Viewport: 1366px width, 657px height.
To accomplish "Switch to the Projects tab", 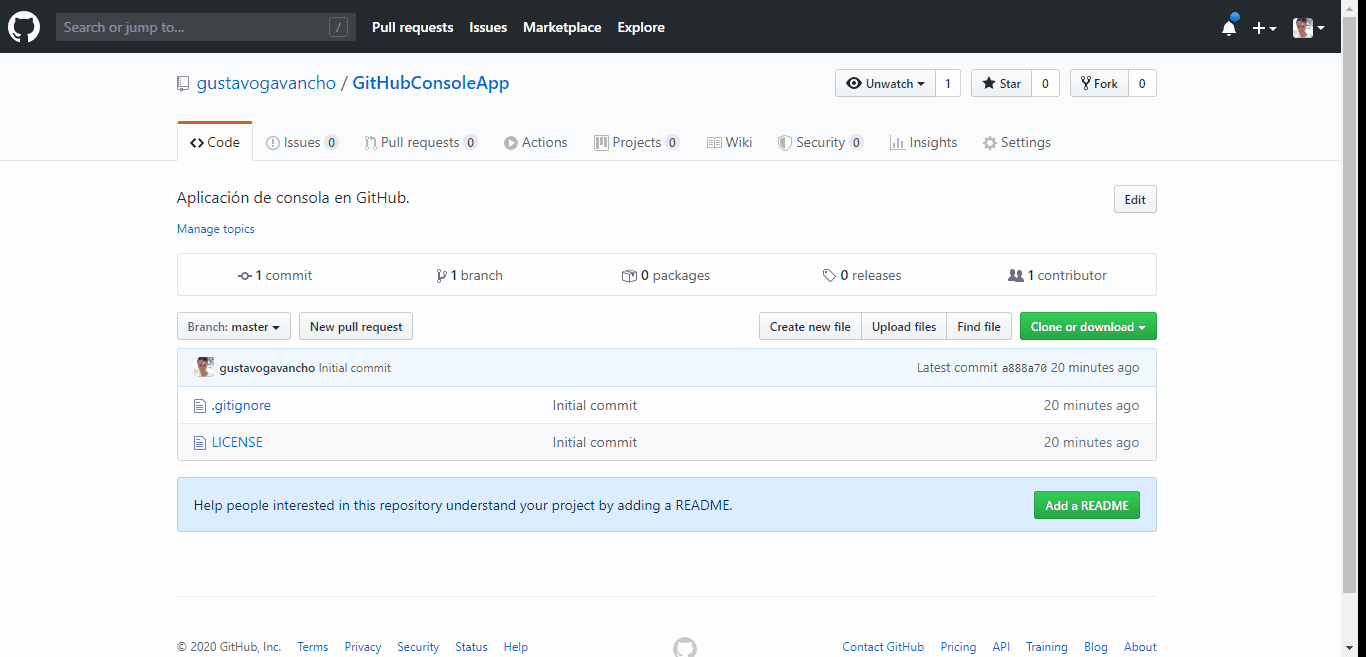I will (637, 142).
